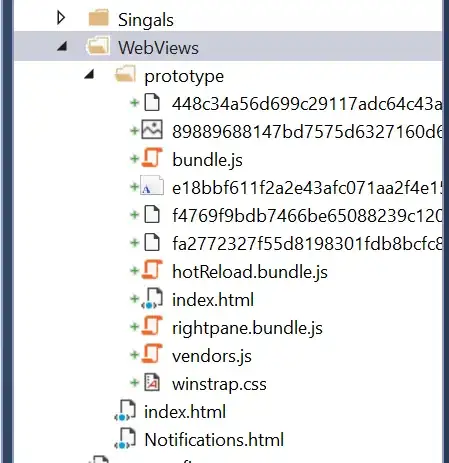The image size is (449, 463).
Task: Expand the Singals folder arrow
Action: [x=61, y=18]
